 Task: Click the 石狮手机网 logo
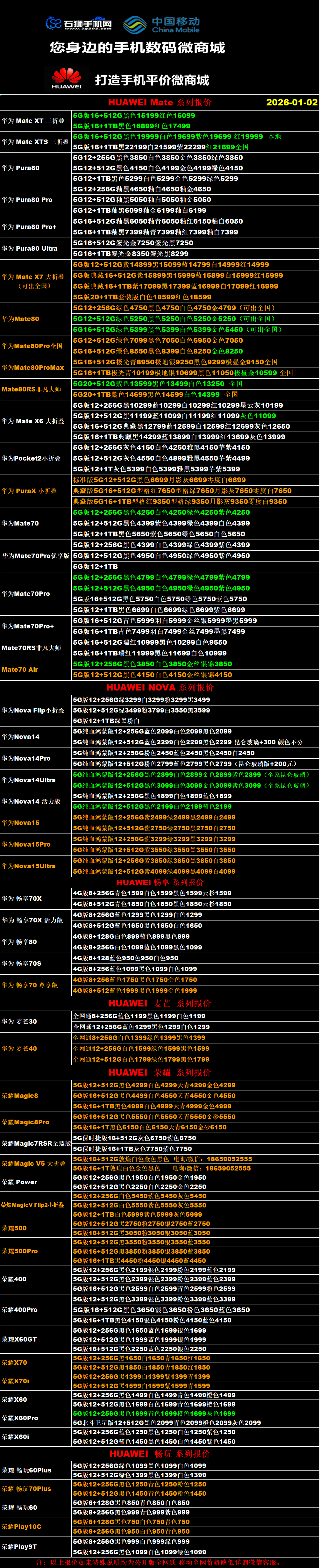click(79, 24)
